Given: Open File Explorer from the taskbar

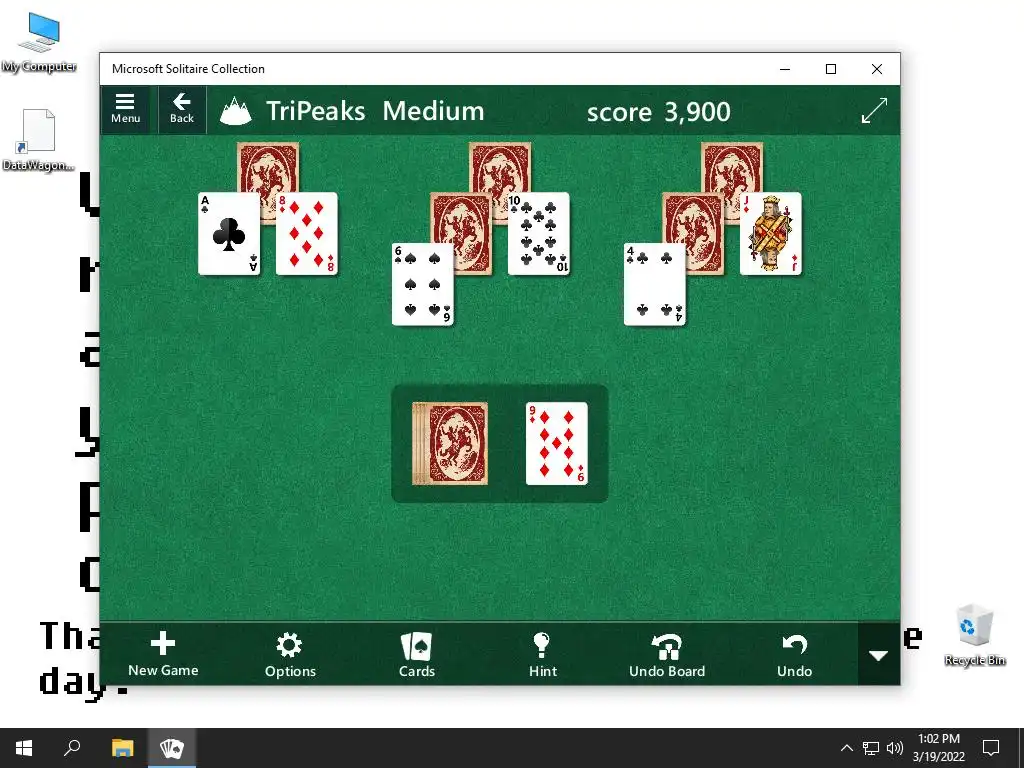Looking at the screenshot, I should 122,748.
